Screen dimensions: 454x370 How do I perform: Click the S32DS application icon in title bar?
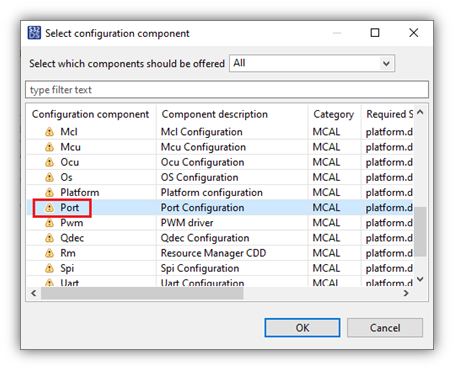(x=34, y=33)
